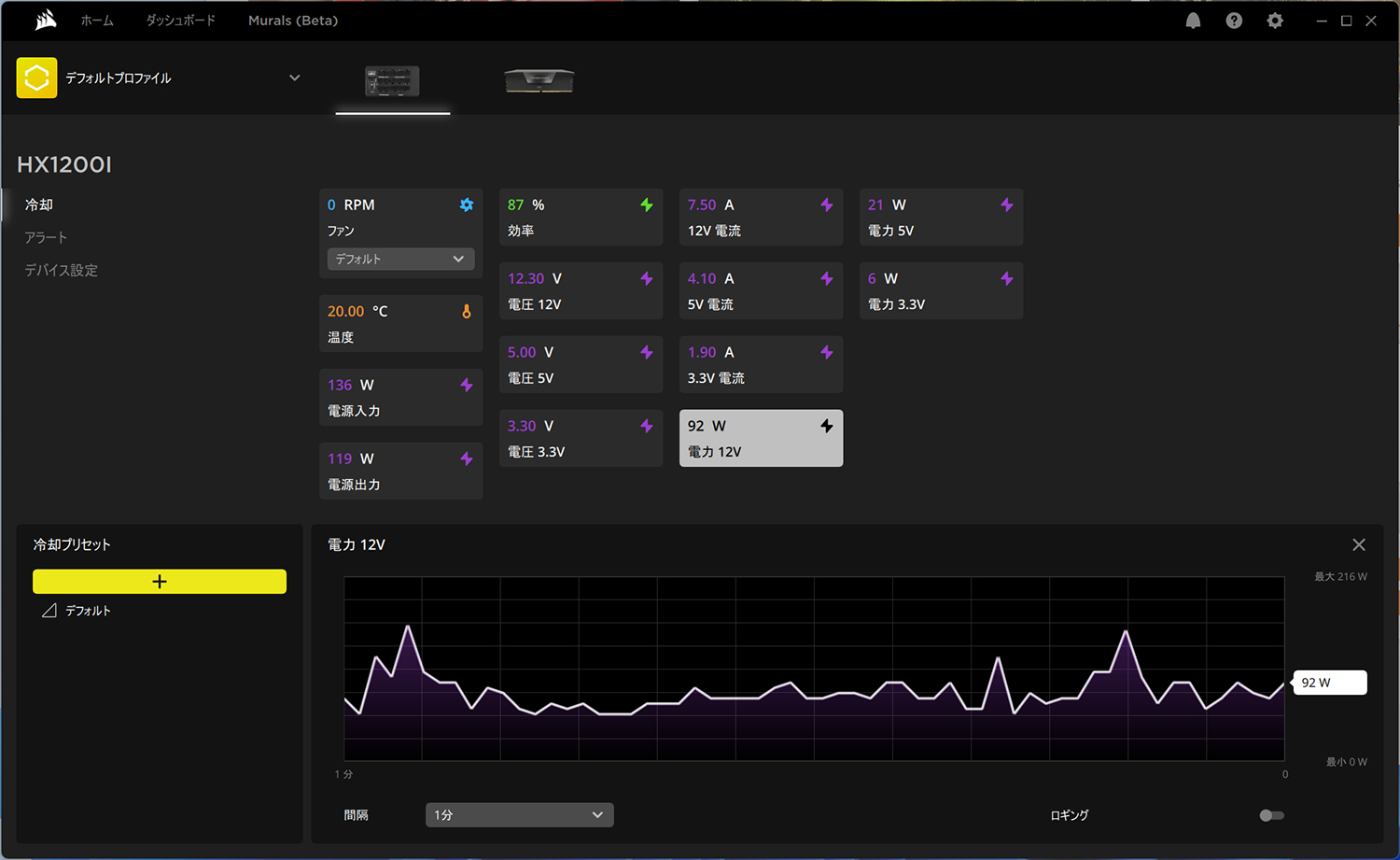Select the memory device thumbnail
This screenshot has width=1400, height=860.
539,81
